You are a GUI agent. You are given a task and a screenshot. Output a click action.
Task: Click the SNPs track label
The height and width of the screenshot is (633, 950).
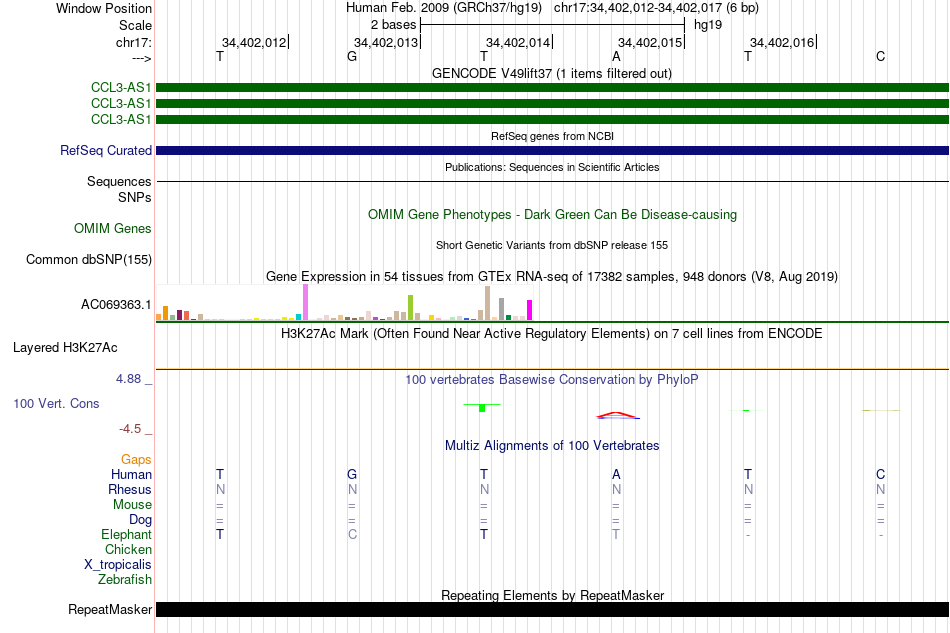point(135,197)
